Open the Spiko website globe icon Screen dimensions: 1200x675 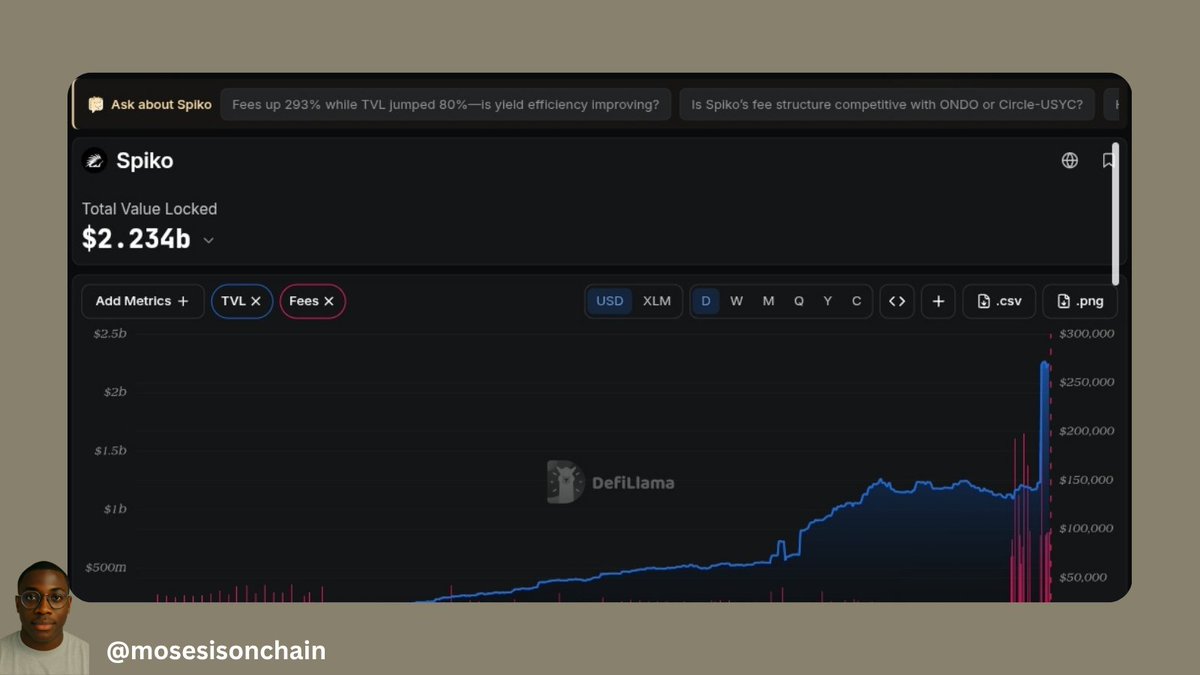coord(1070,160)
